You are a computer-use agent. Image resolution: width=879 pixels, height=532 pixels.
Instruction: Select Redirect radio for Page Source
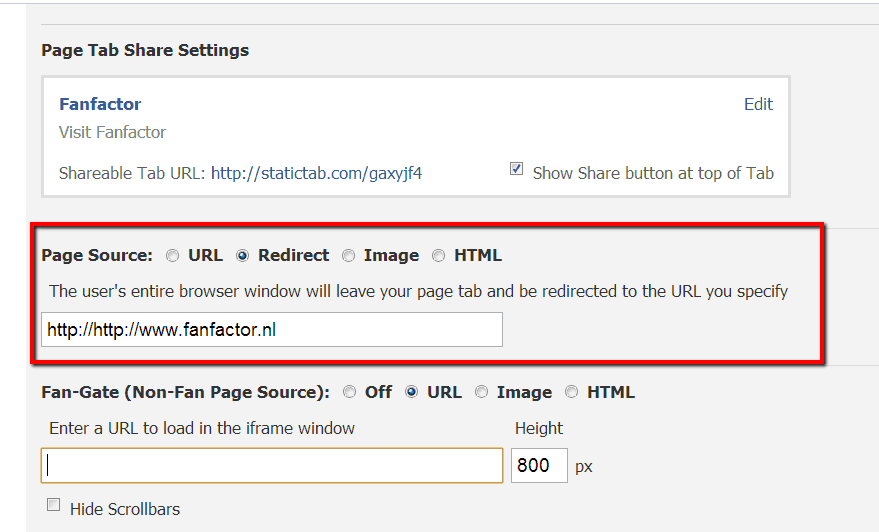242,256
